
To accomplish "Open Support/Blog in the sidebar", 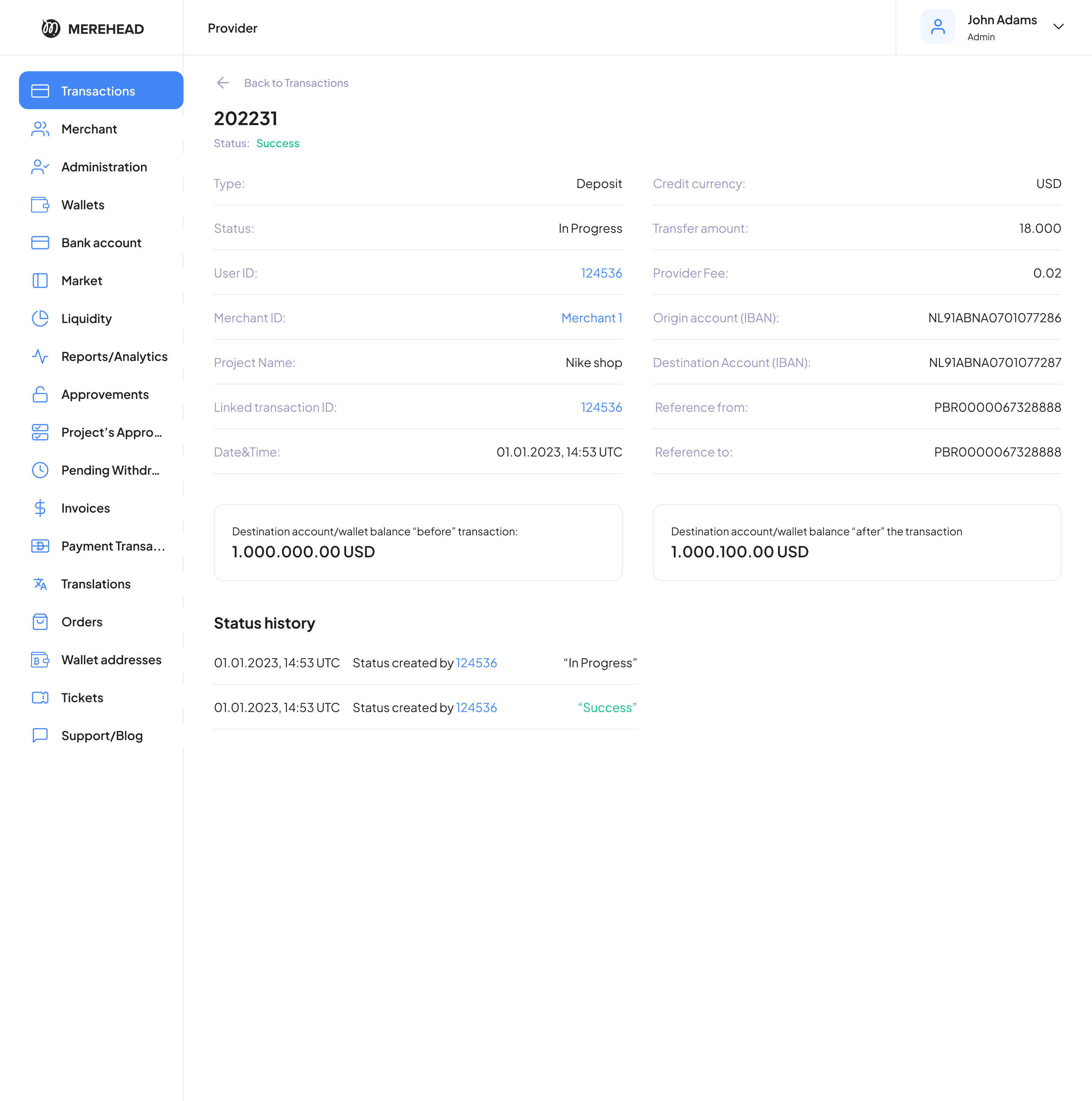I will click(102, 736).
